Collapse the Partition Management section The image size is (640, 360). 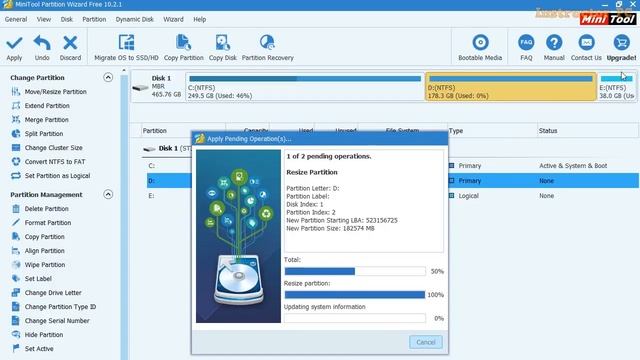coord(108,194)
